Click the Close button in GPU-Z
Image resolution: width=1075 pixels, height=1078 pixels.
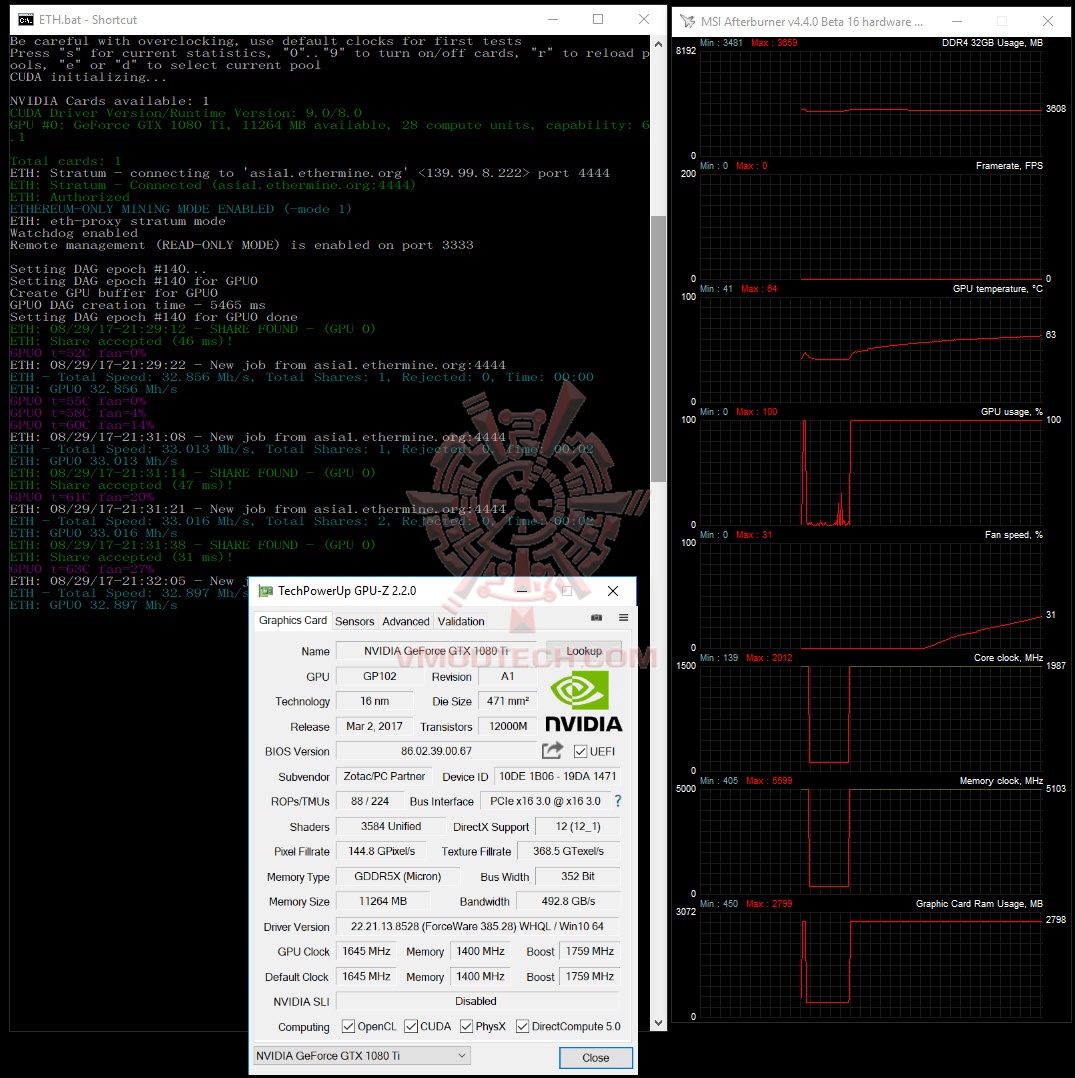595,1057
